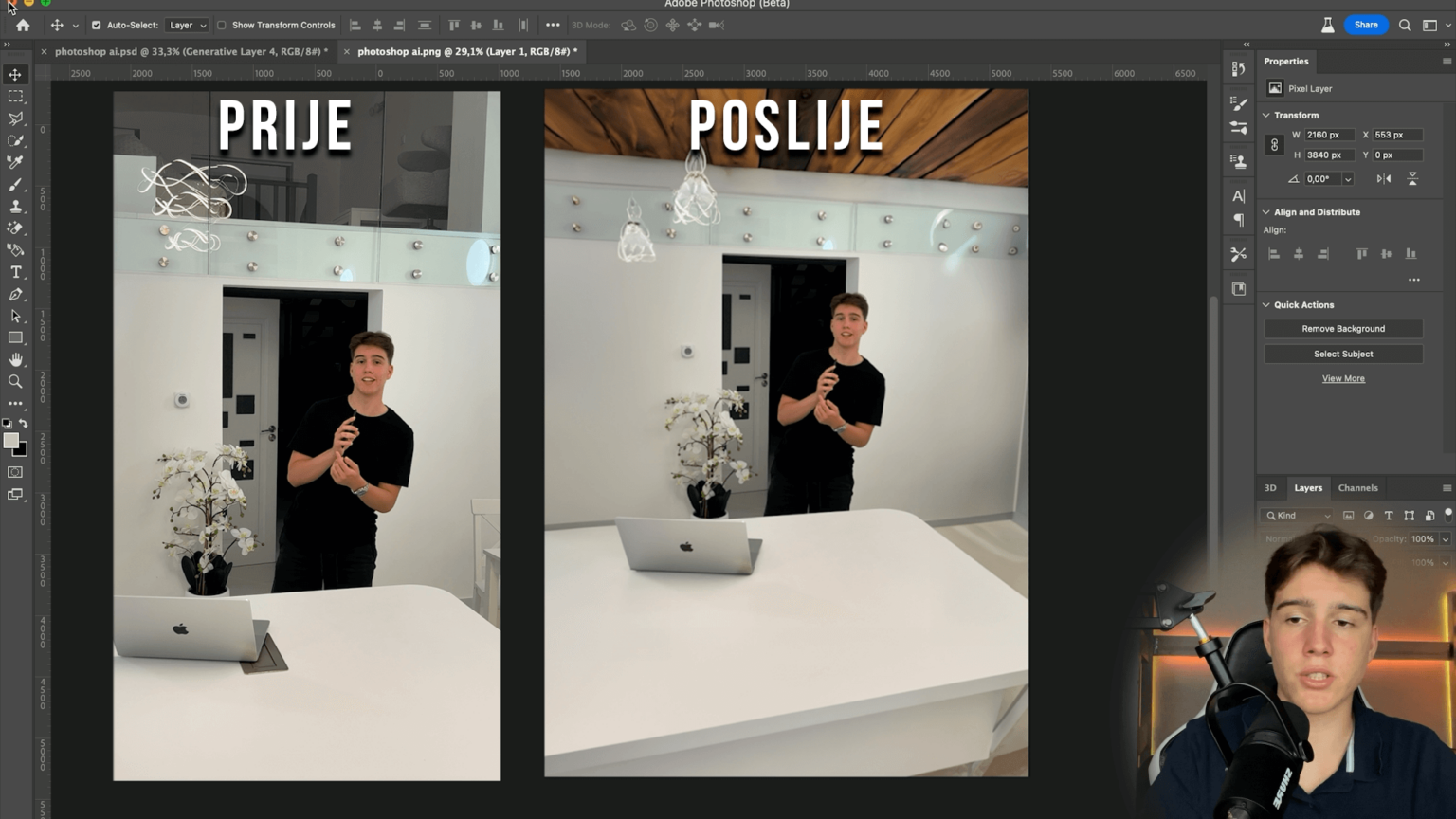Select the Horizontal Type tool
Viewport: 1456px width, 819px height.
[x=15, y=272]
